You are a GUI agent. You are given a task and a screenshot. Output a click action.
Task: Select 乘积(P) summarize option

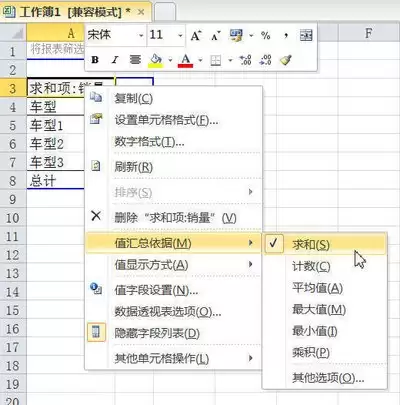(325, 352)
